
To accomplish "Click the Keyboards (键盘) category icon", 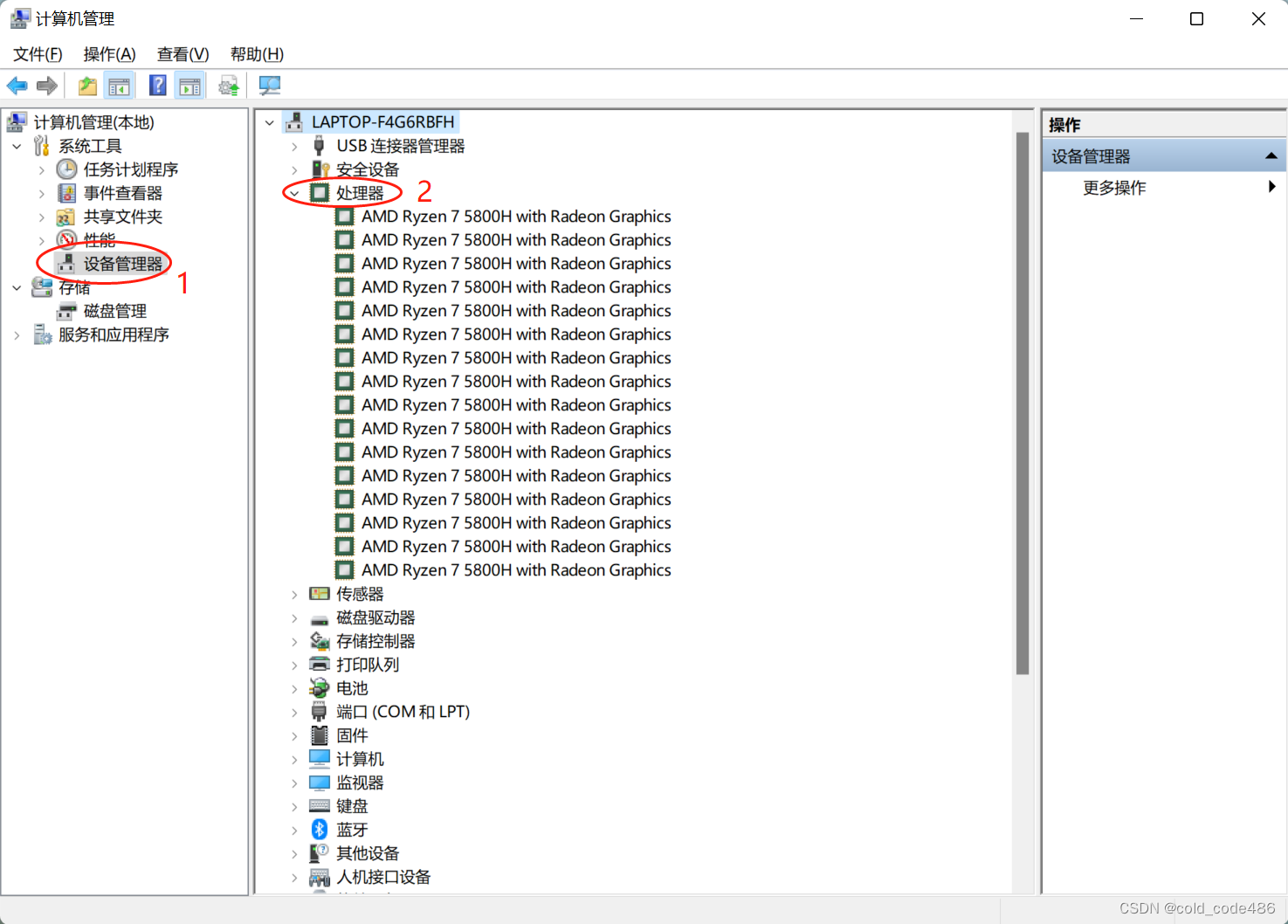I will [320, 805].
